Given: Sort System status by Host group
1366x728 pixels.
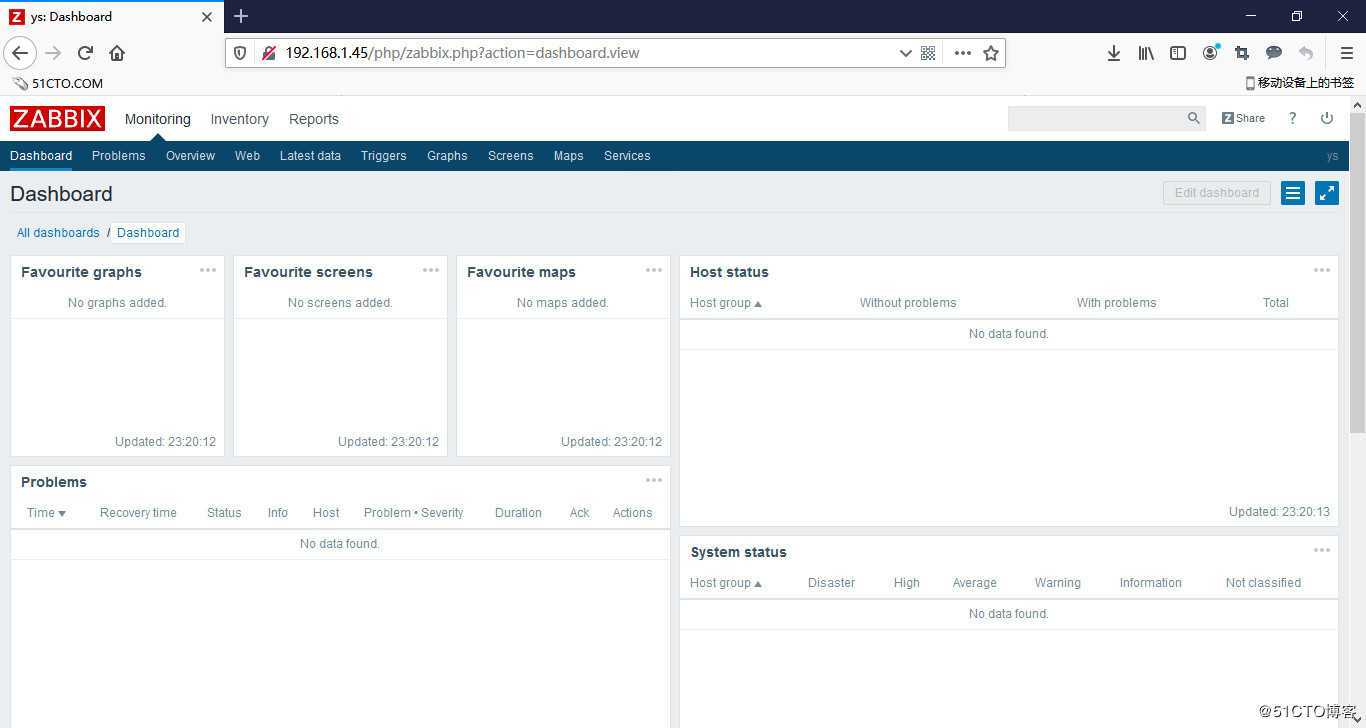Looking at the screenshot, I should coord(725,583).
